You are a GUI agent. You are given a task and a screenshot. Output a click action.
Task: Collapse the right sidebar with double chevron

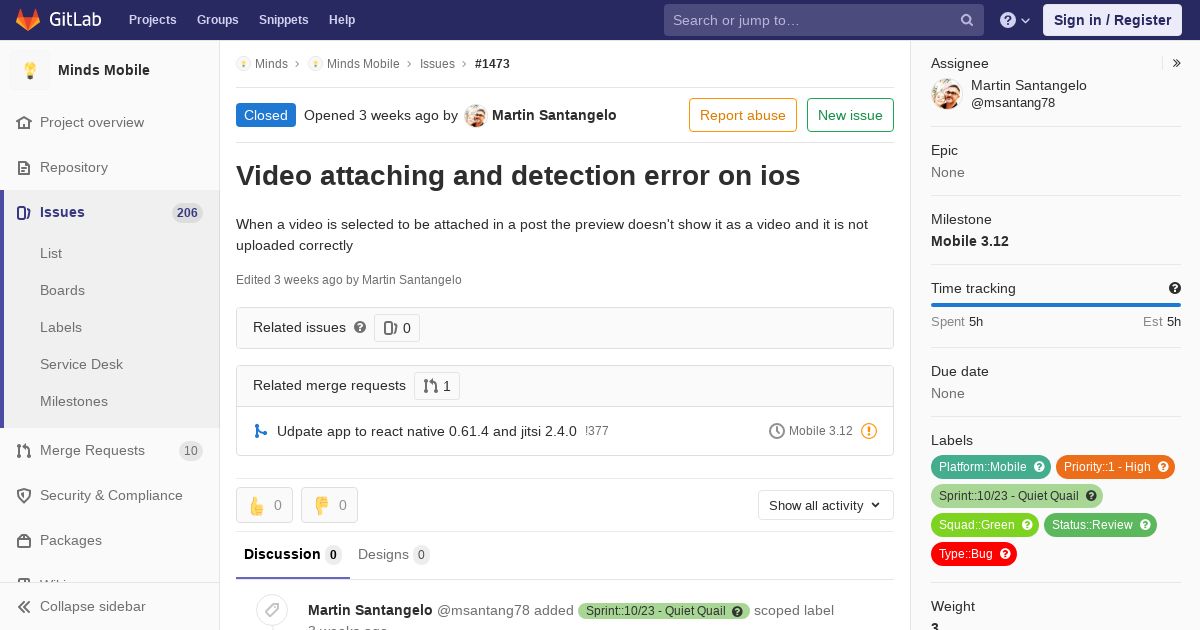point(1177,63)
